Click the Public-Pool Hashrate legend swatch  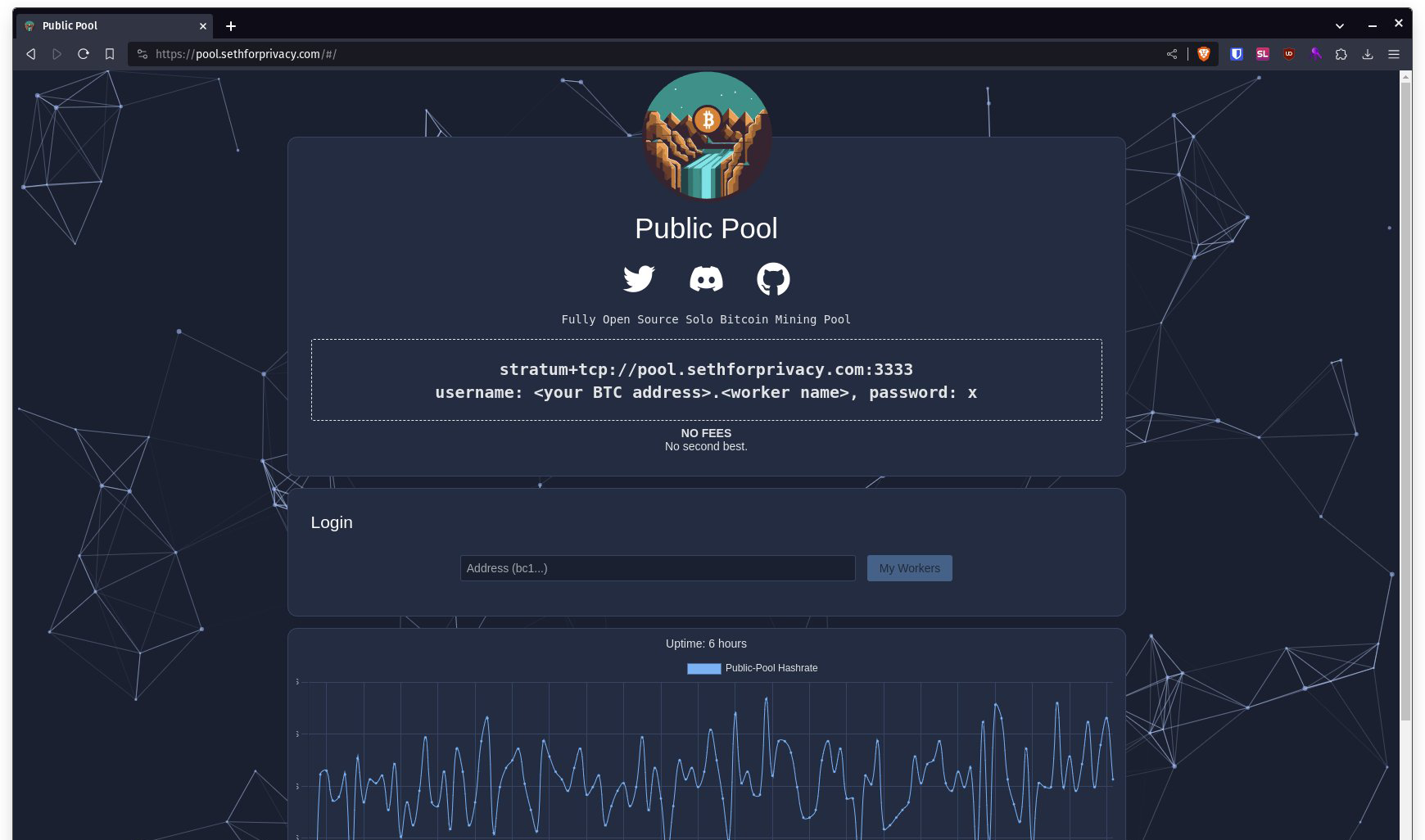[x=703, y=669]
